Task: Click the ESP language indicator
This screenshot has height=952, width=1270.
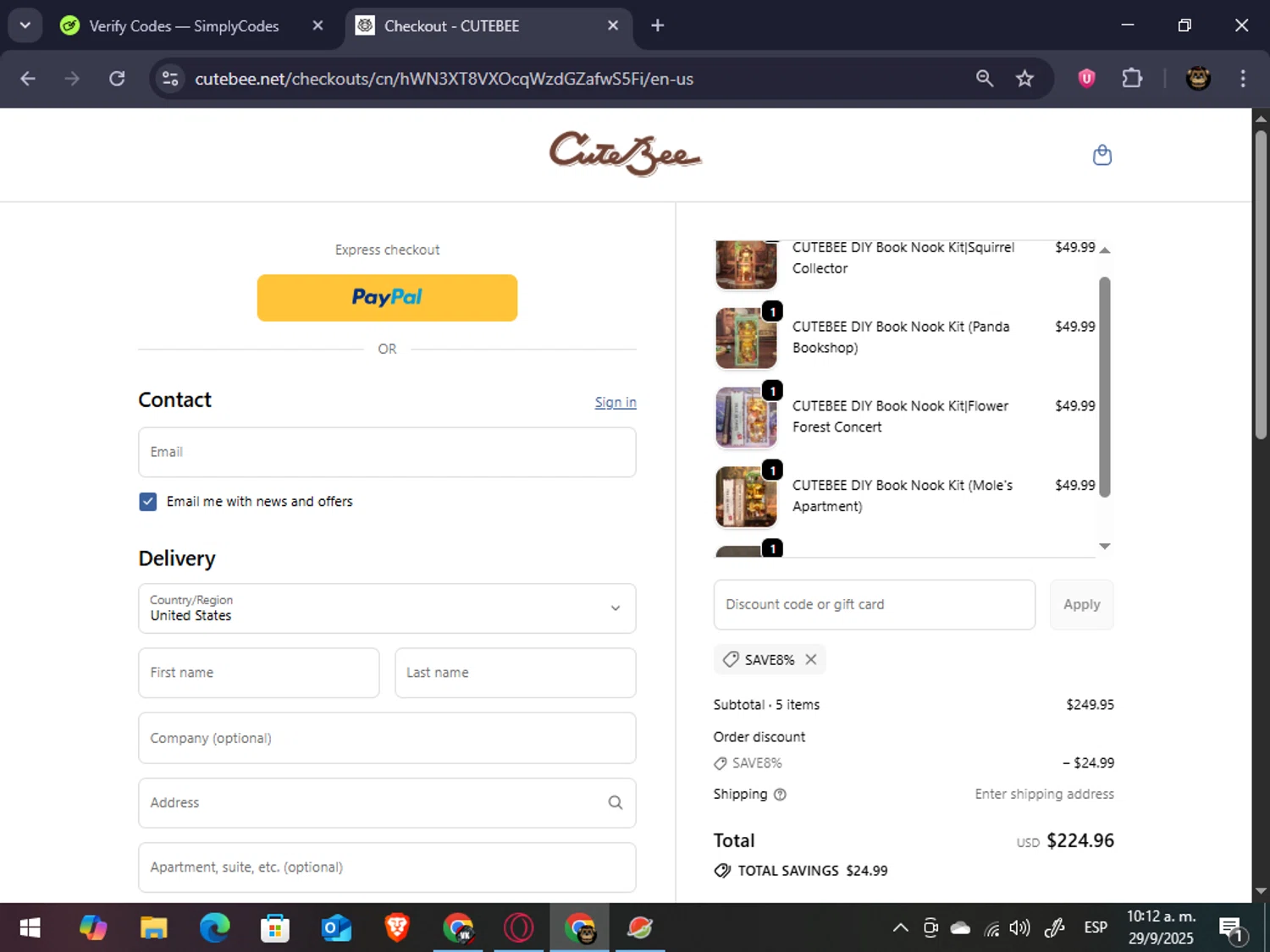Action: click(x=1096, y=927)
